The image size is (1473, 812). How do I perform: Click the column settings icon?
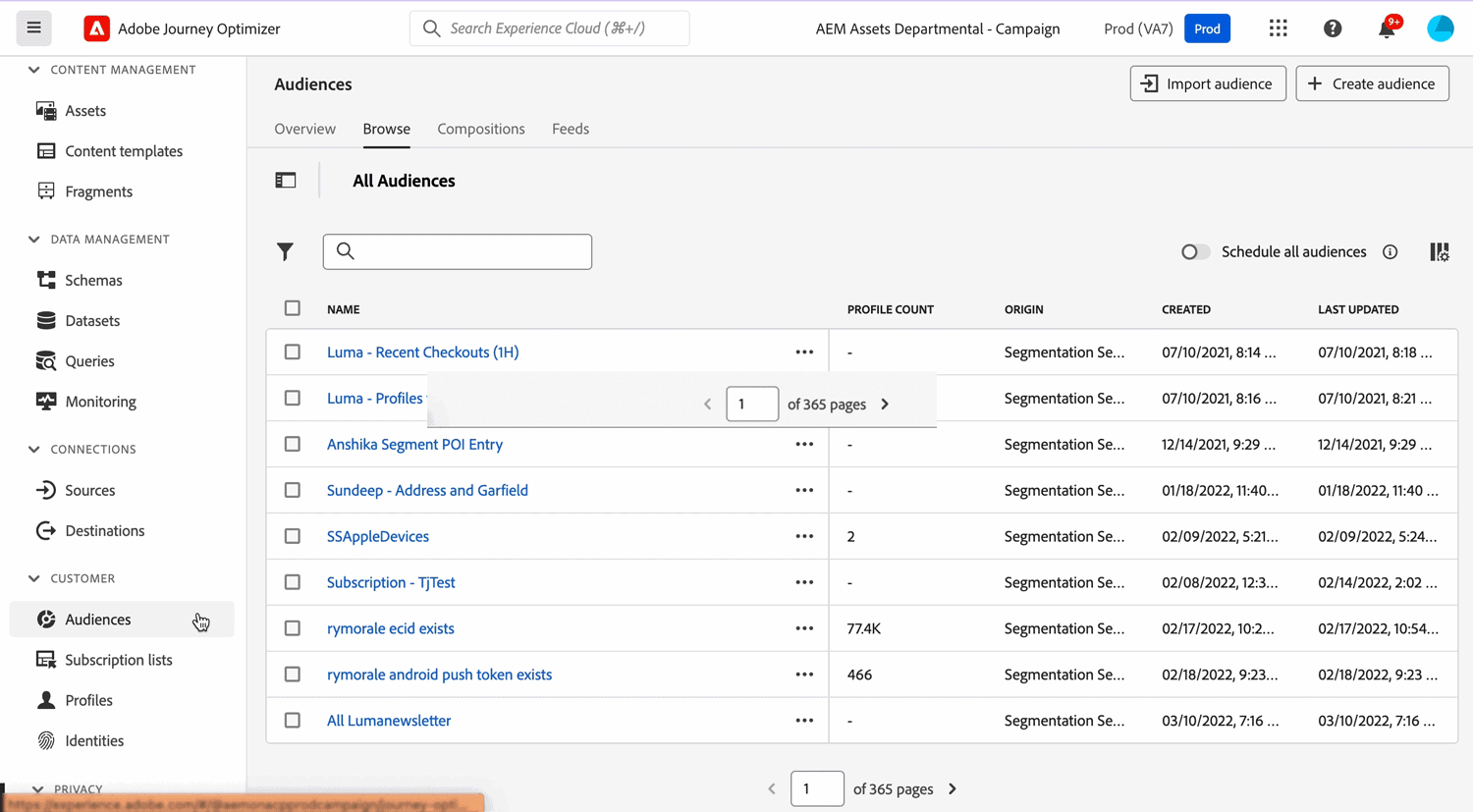[1439, 252]
